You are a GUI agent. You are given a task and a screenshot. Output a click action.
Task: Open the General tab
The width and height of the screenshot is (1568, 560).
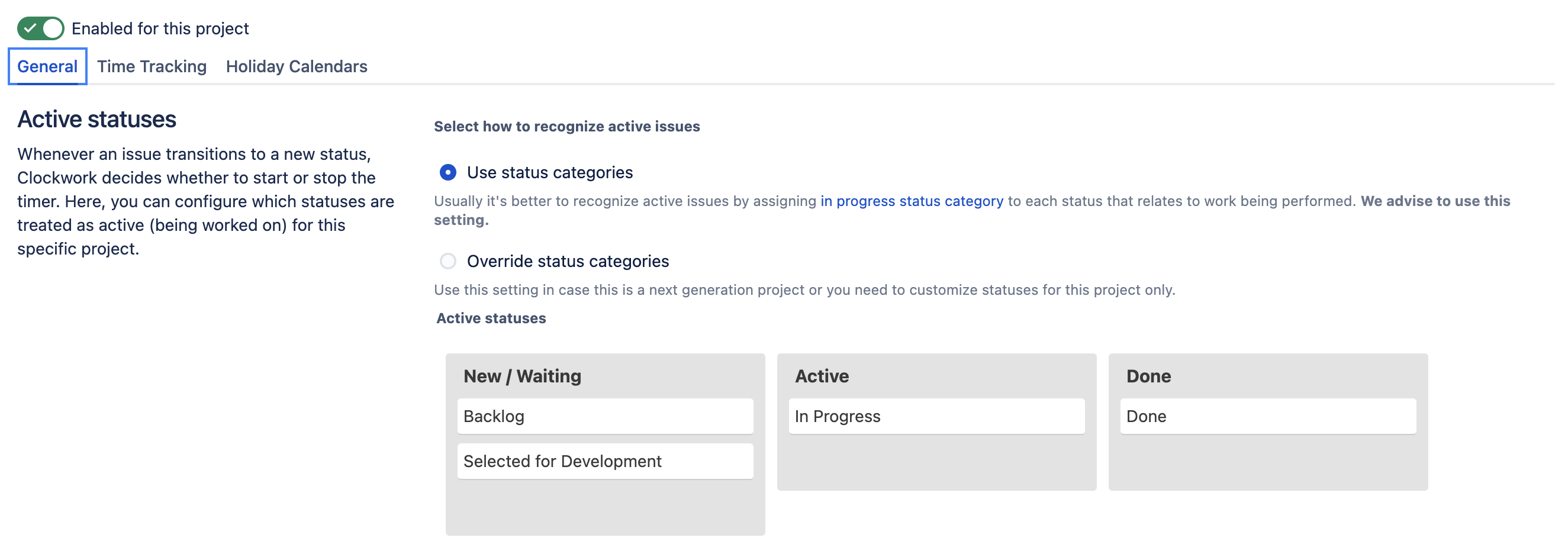pos(47,66)
